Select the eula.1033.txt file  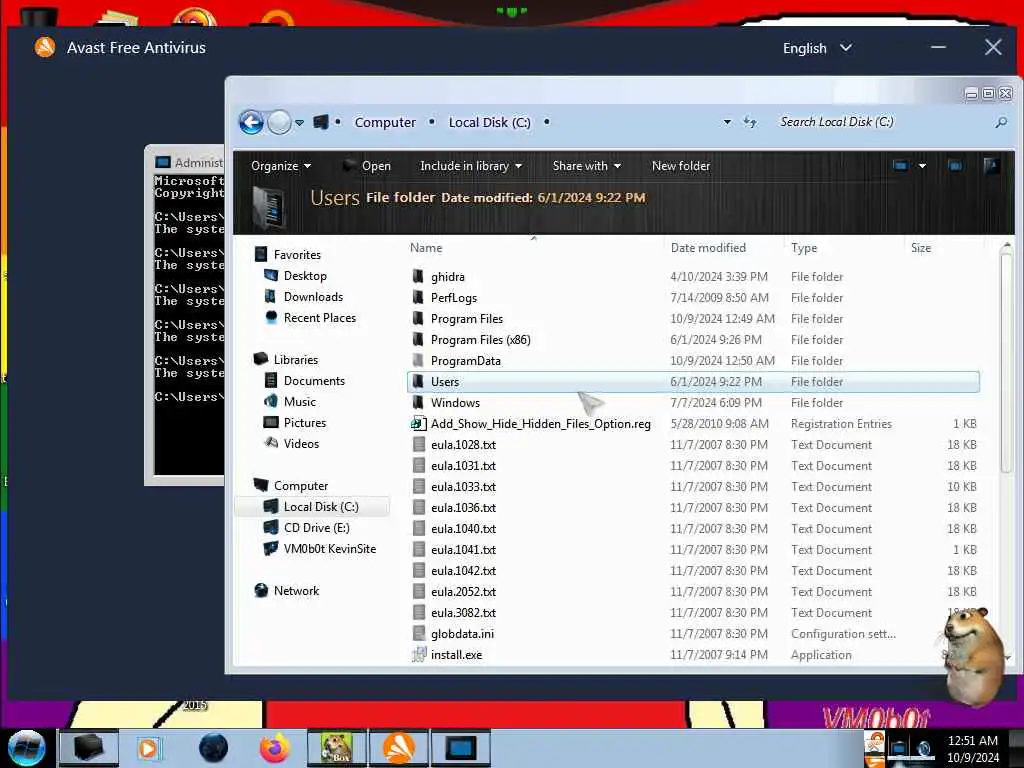(x=692, y=487)
